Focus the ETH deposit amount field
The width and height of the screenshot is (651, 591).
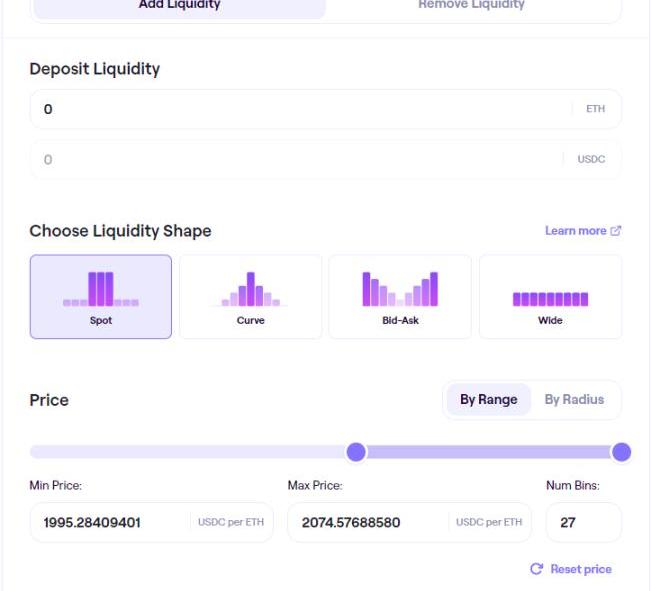point(300,109)
